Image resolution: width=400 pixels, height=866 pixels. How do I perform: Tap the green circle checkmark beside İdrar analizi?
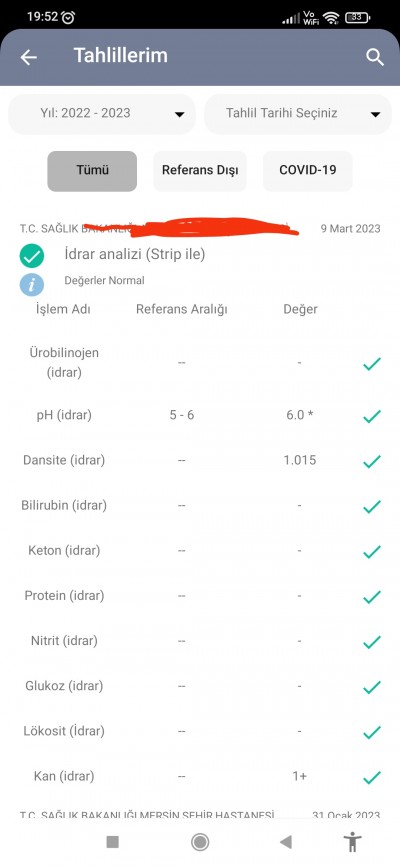[x=31, y=256]
